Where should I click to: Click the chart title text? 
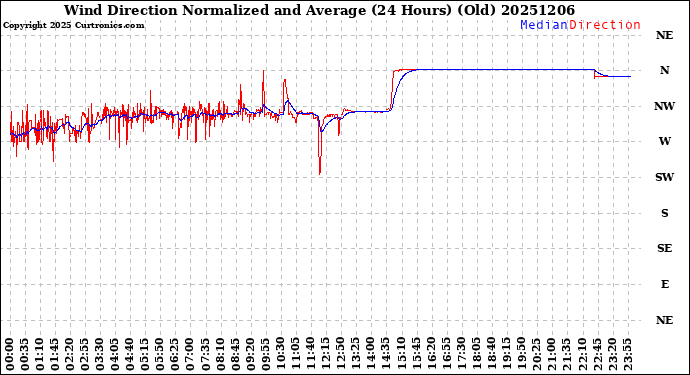pyautogui.click(x=319, y=10)
